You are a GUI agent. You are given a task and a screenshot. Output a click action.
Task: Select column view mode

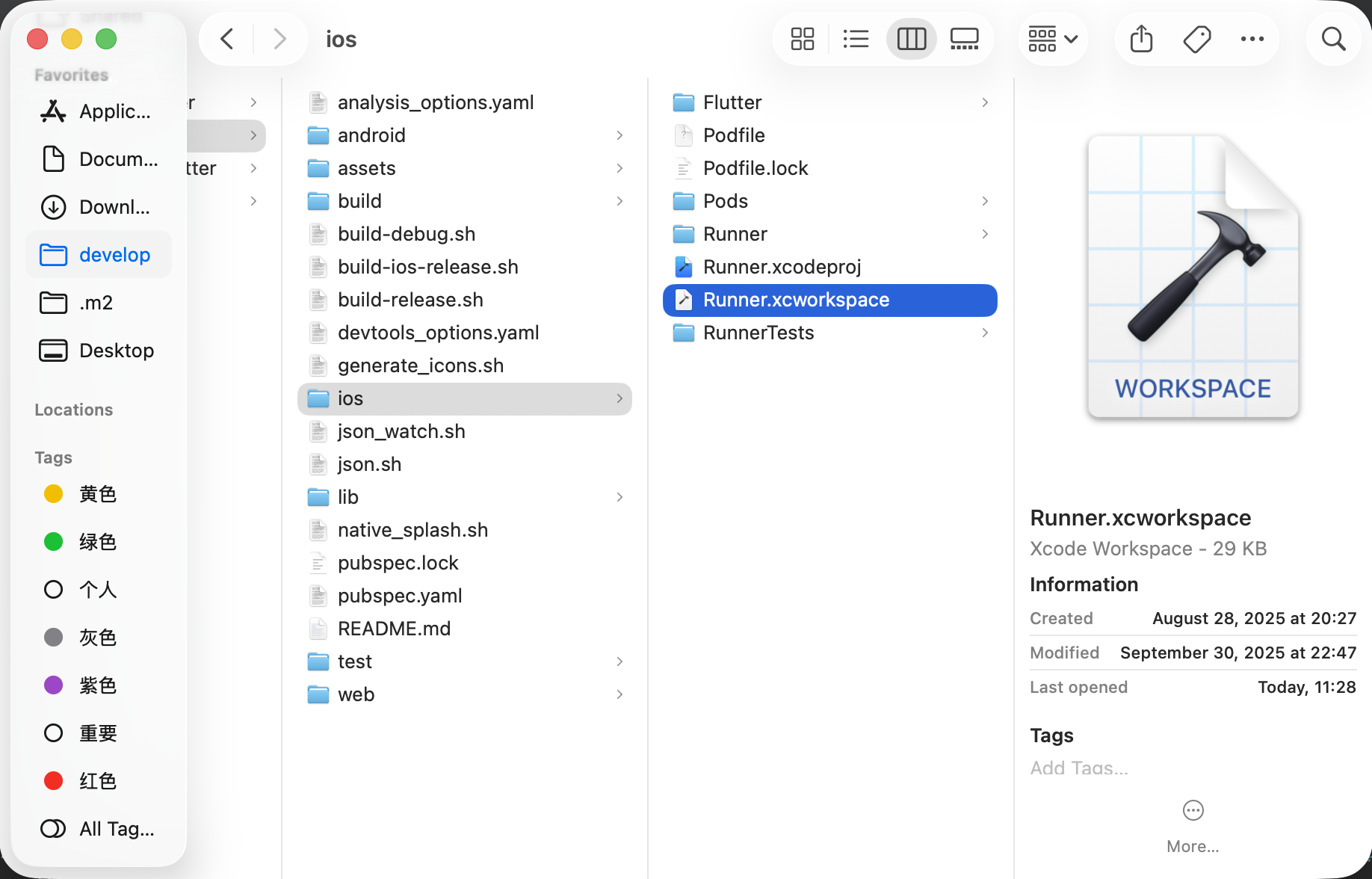coord(911,39)
